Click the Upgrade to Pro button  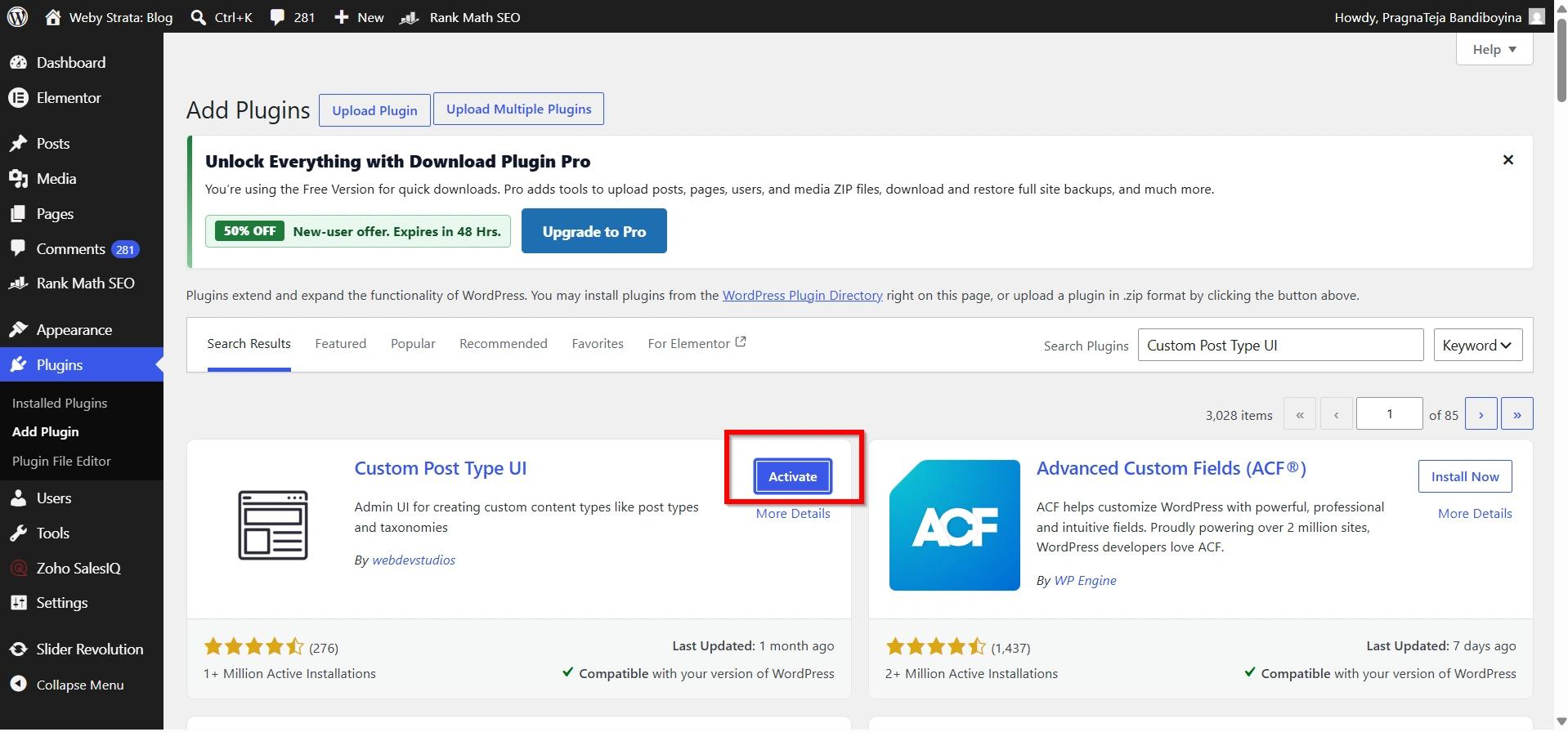pos(594,231)
